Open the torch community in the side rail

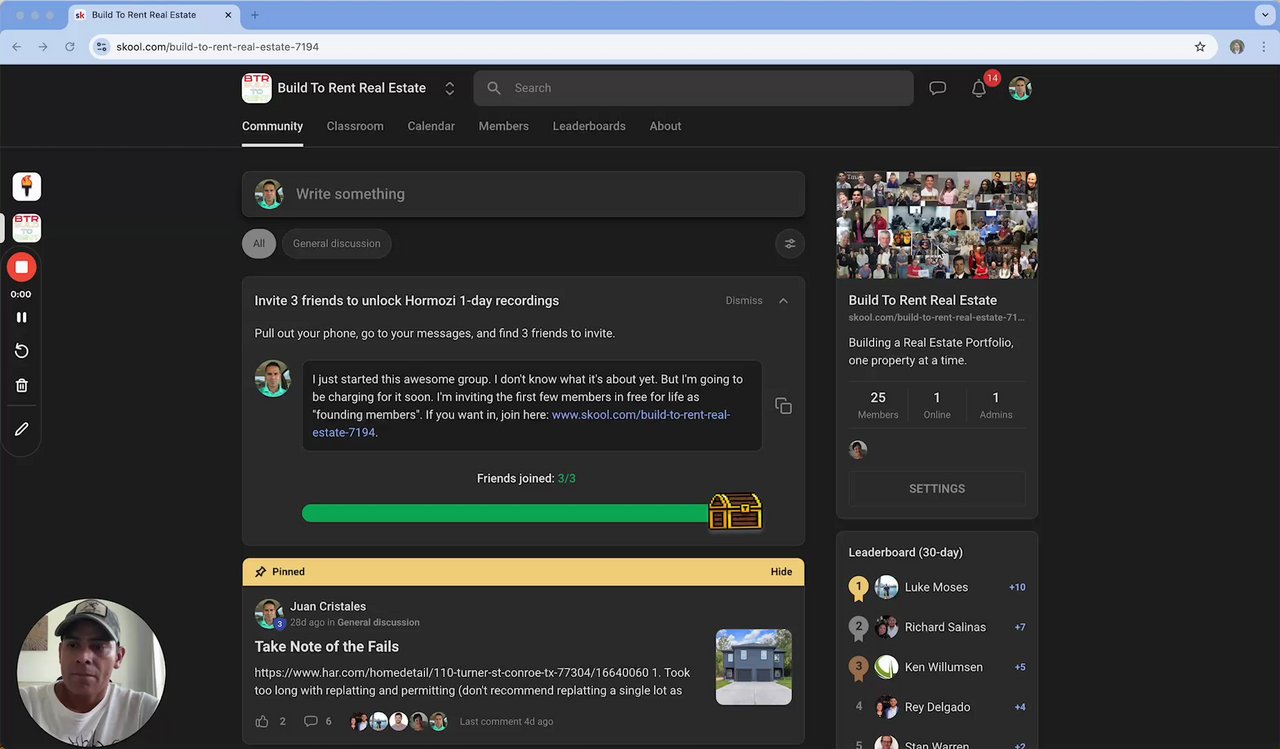pos(27,186)
